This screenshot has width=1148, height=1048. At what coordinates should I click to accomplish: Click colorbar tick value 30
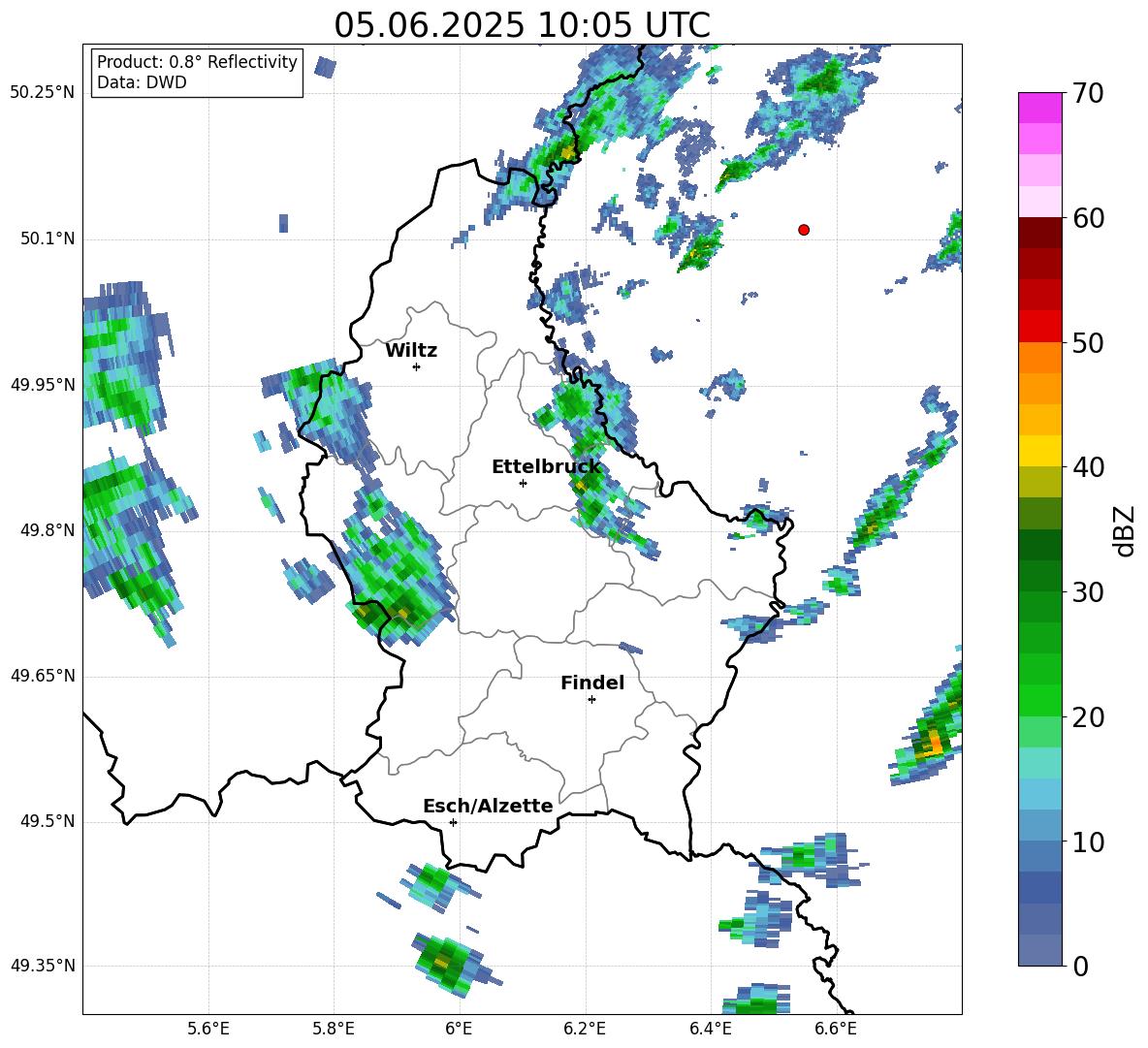tap(1088, 591)
